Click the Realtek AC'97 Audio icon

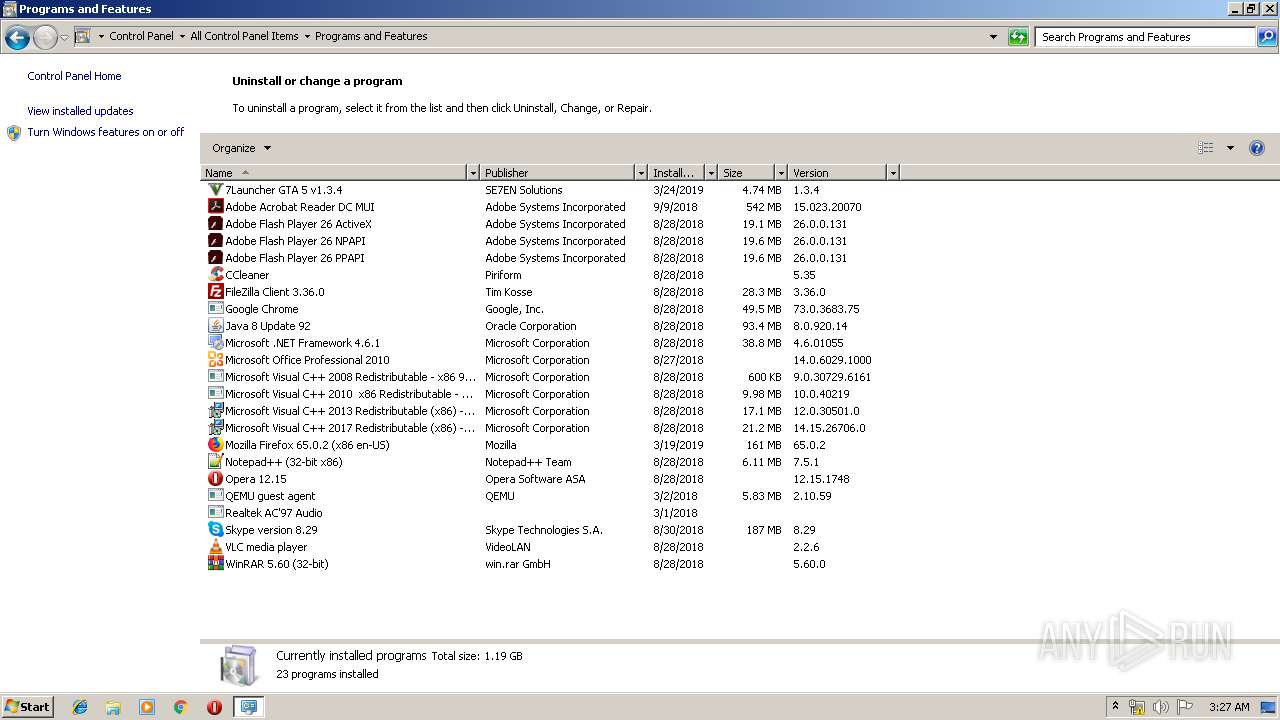click(x=215, y=513)
